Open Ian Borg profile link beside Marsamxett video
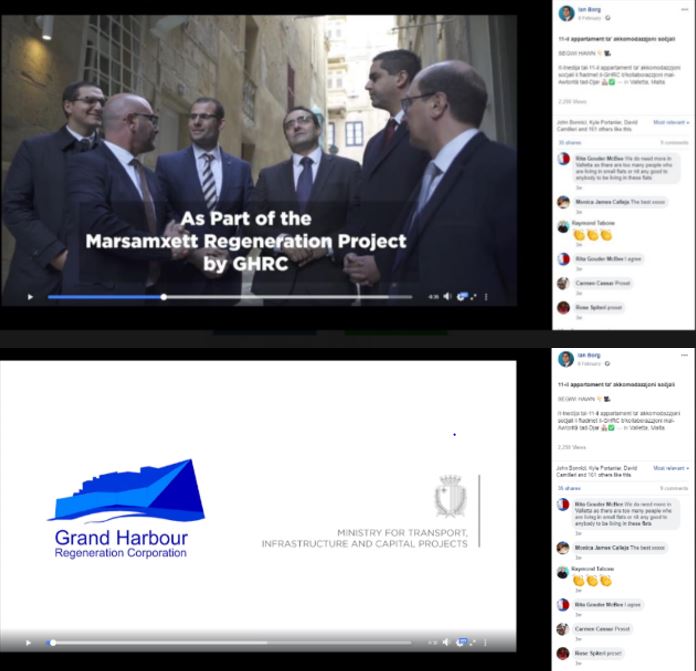This screenshot has width=696, height=671. click(x=589, y=10)
